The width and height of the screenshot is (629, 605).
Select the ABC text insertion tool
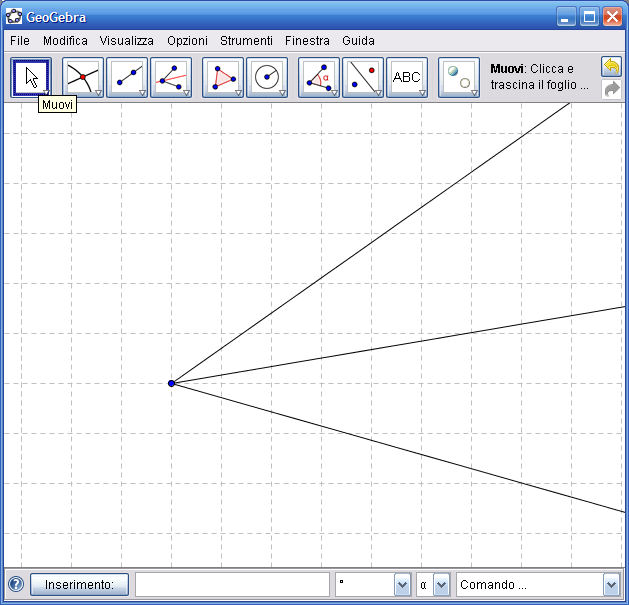(407, 77)
